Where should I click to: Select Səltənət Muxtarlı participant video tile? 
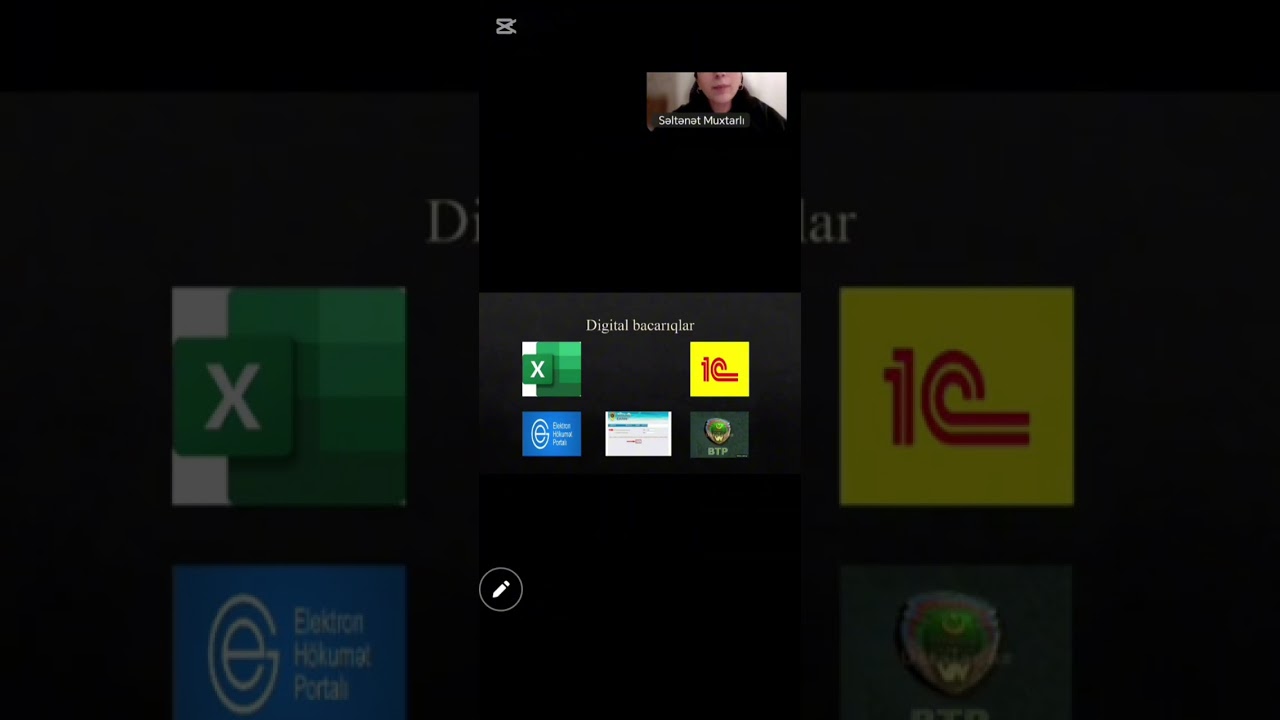(x=716, y=102)
